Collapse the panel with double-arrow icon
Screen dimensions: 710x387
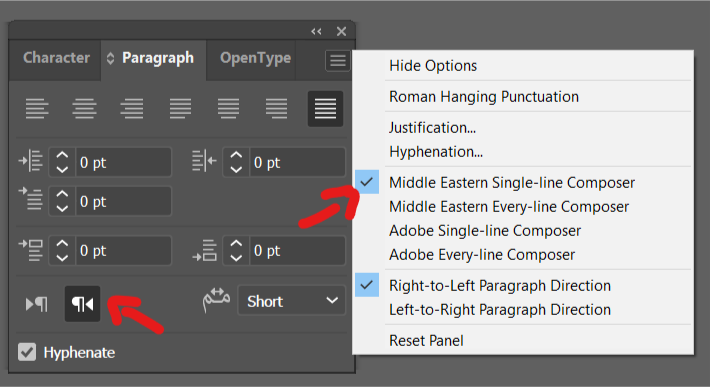[316, 31]
